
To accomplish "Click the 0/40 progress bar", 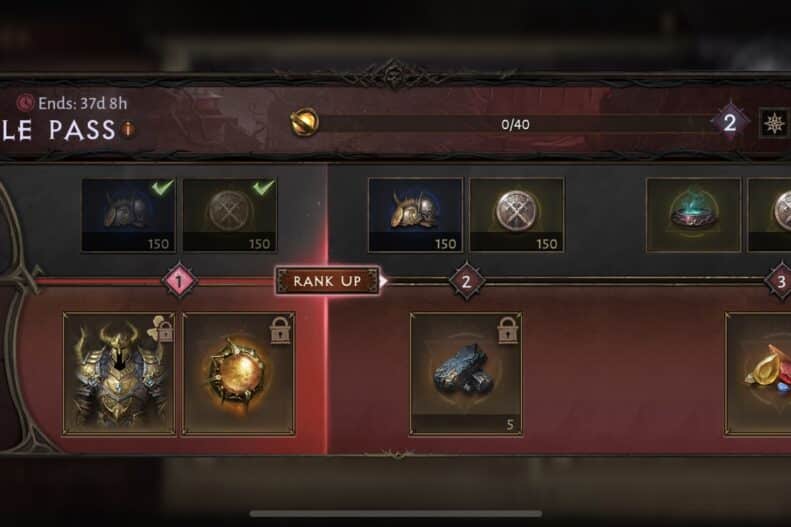I will pyautogui.click(x=515, y=124).
